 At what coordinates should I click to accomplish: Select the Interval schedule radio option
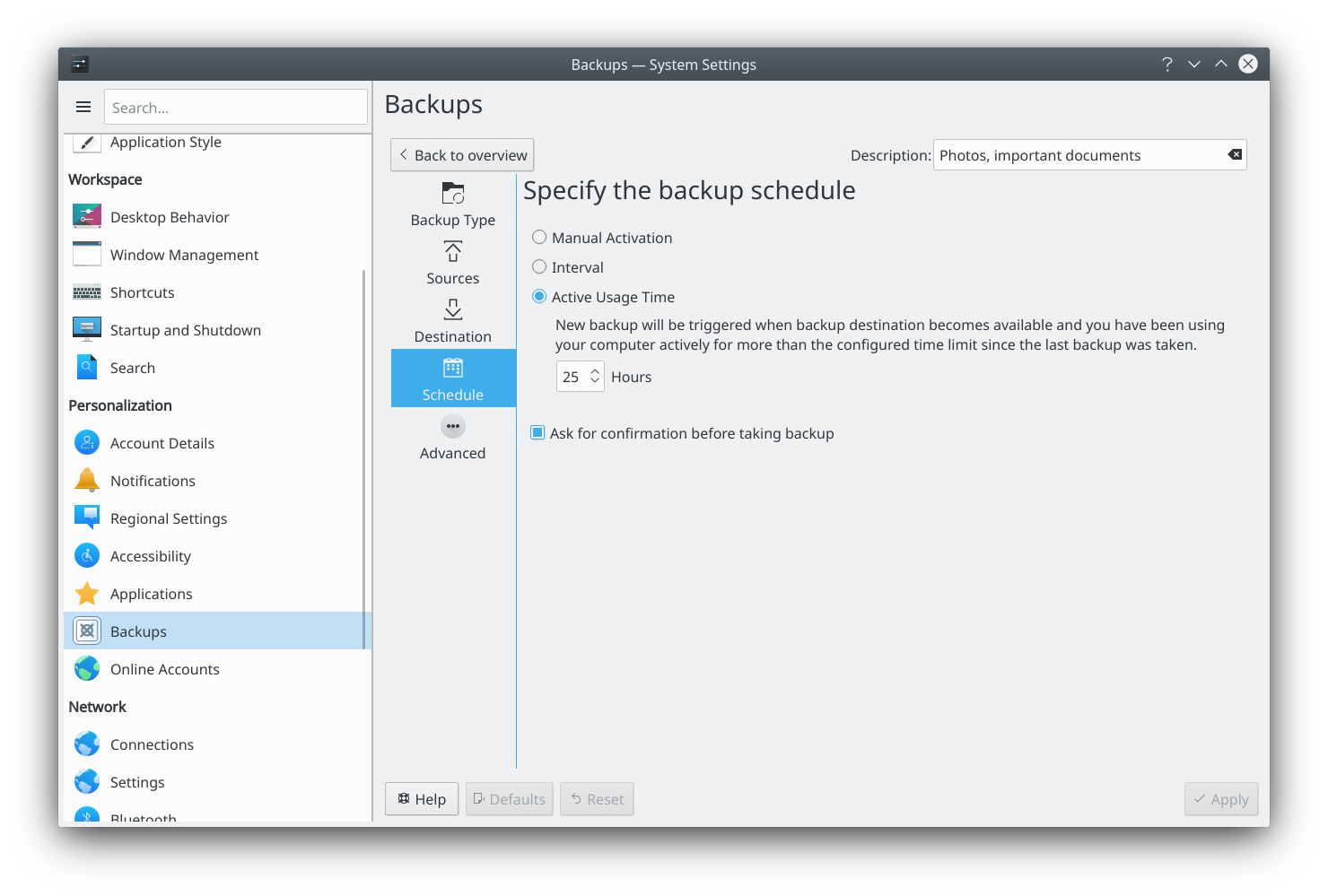click(539, 267)
